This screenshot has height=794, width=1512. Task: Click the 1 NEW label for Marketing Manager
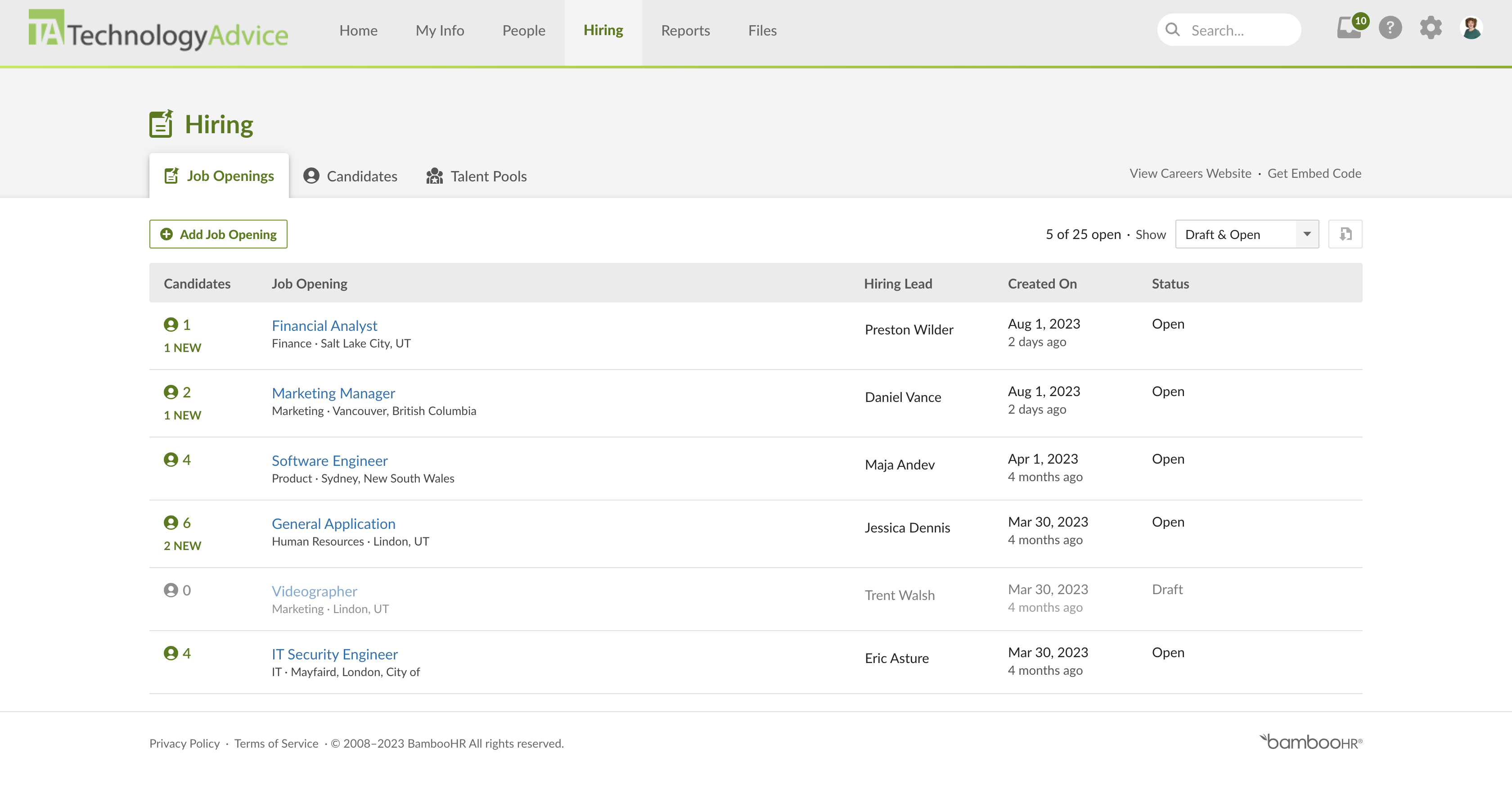[183, 415]
